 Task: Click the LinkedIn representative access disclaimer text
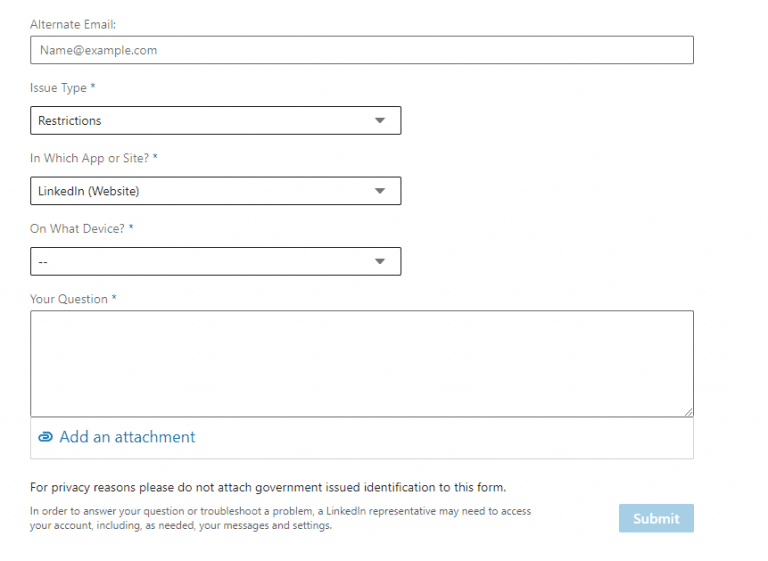[x=280, y=518]
